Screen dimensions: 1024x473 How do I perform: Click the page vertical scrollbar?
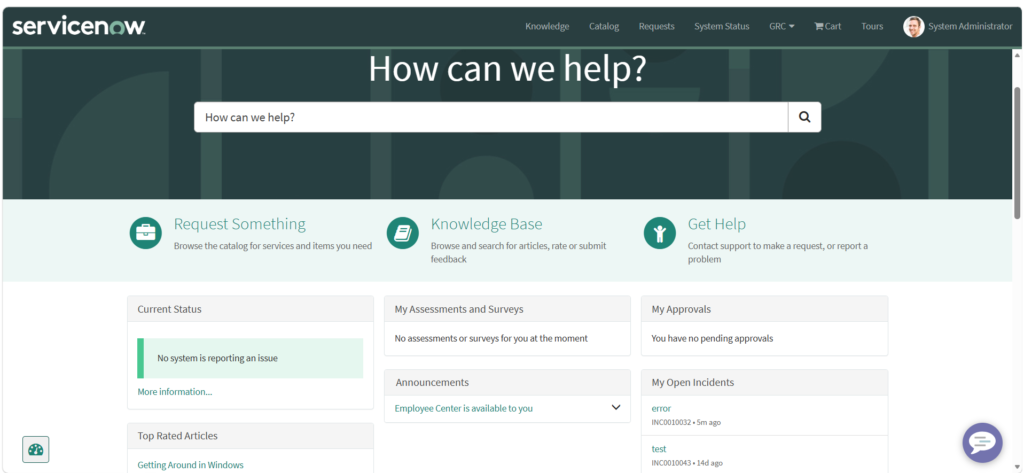[x=1017, y=150]
